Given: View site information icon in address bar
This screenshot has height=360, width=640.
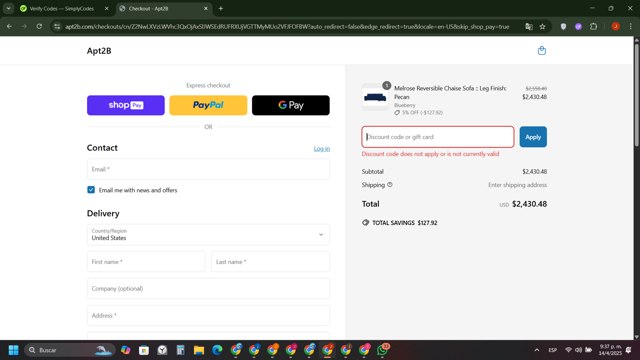Looking at the screenshot, I should pos(57,27).
